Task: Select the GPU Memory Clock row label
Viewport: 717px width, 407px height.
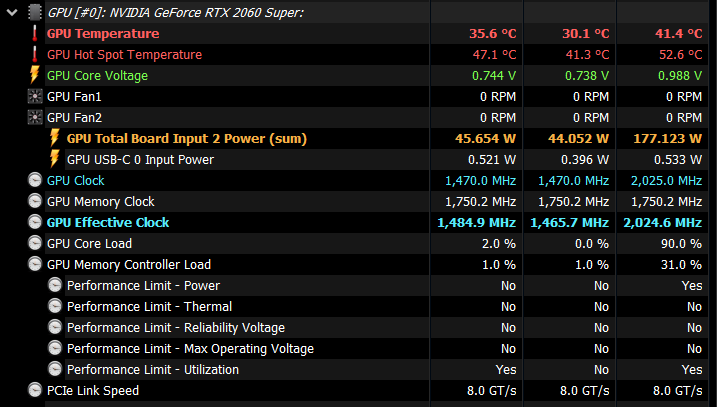Action: tap(101, 202)
